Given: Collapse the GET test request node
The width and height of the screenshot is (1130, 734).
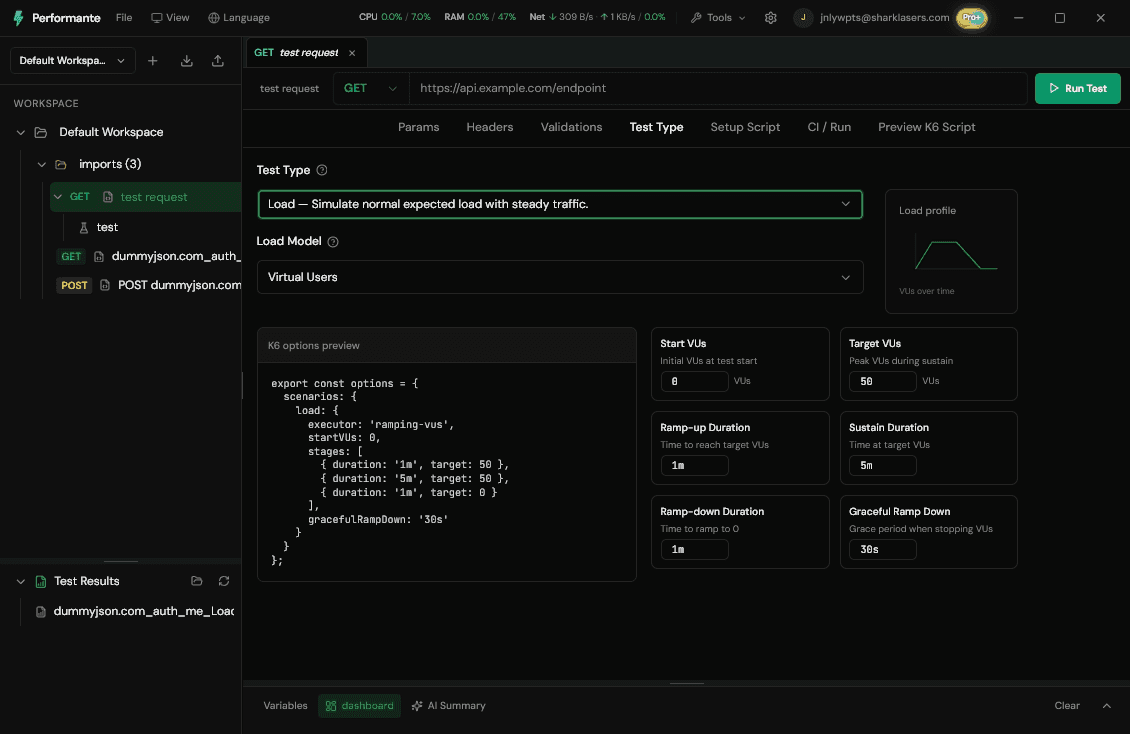Looking at the screenshot, I should pyautogui.click(x=58, y=197).
